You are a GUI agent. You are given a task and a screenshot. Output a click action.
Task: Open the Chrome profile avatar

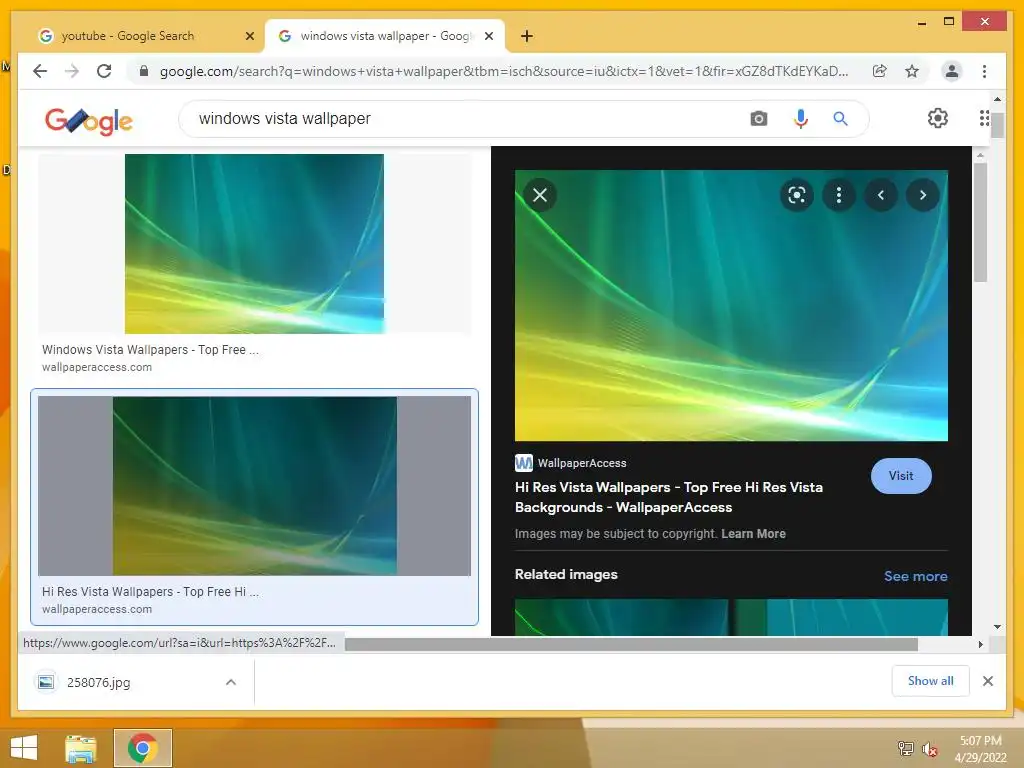(952, 71)
